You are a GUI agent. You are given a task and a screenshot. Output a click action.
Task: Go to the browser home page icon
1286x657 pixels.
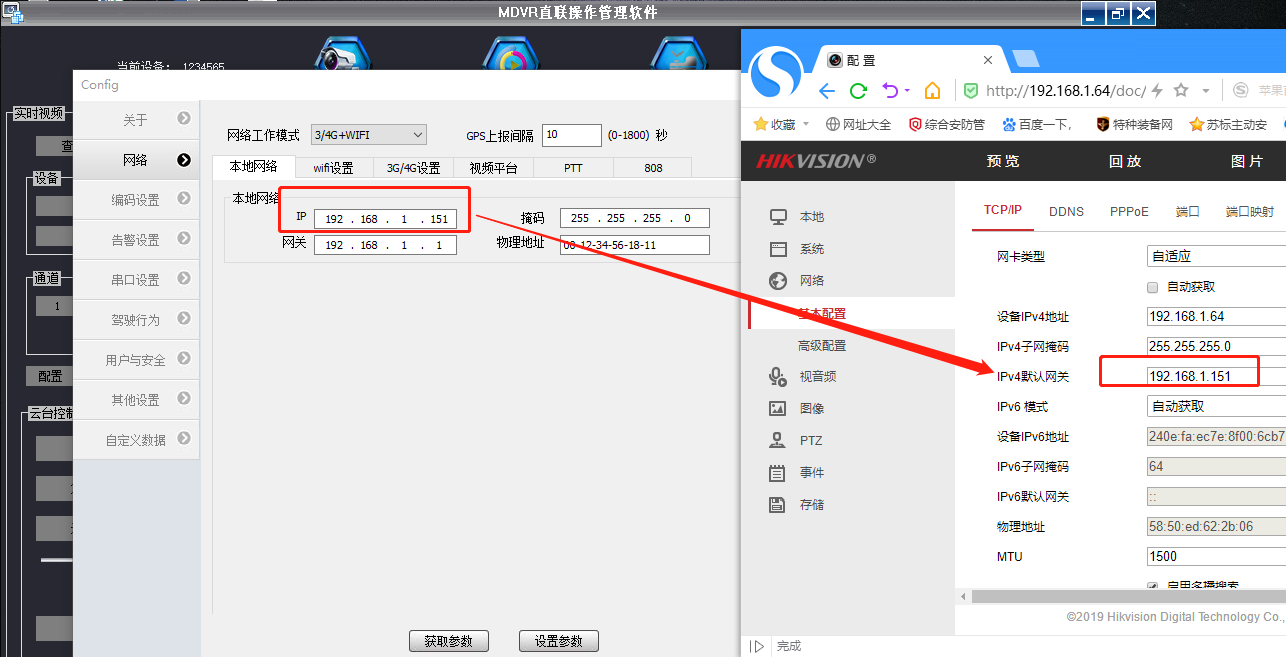tap(932, 91)
